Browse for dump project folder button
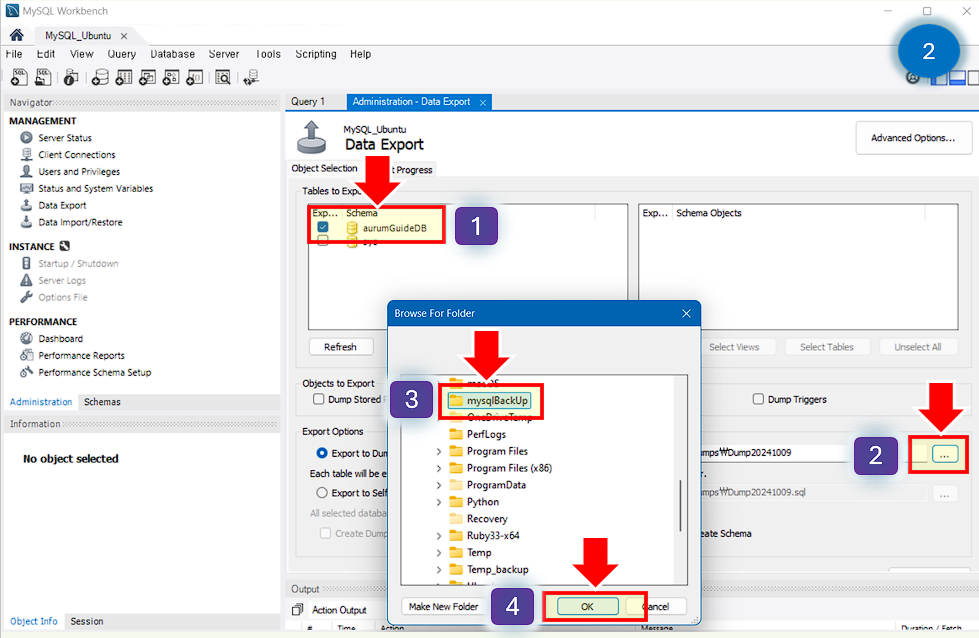This screenshot has width=979, height=638. 944,454
